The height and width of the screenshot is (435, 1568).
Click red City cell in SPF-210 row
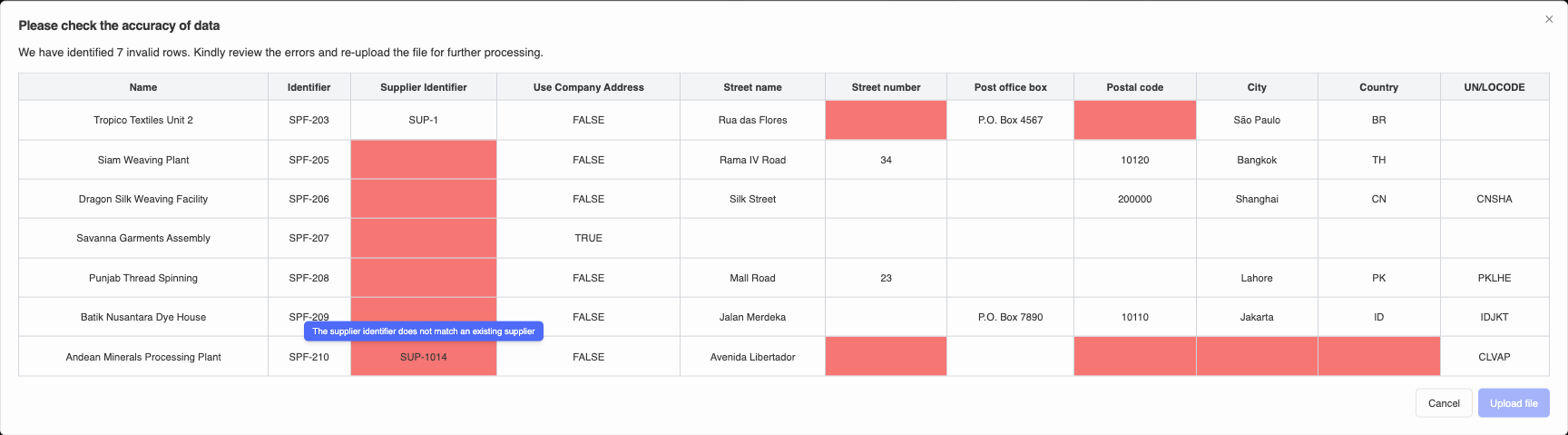coord(1257,357)
